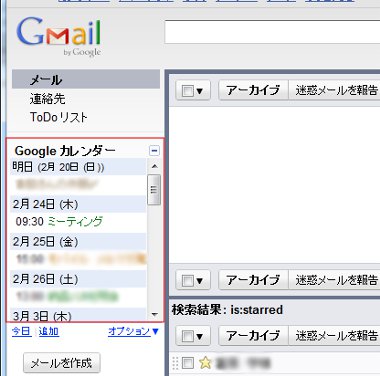Click the calendar scrollbar down arrow
This screenshot has width=380, height=376.
[154, 314]
